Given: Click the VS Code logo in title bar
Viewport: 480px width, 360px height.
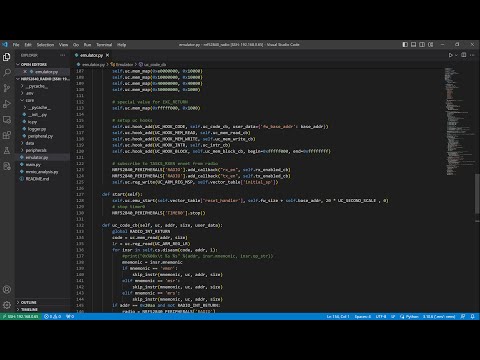Looking at the screenshot, I should tap(5, 44).
